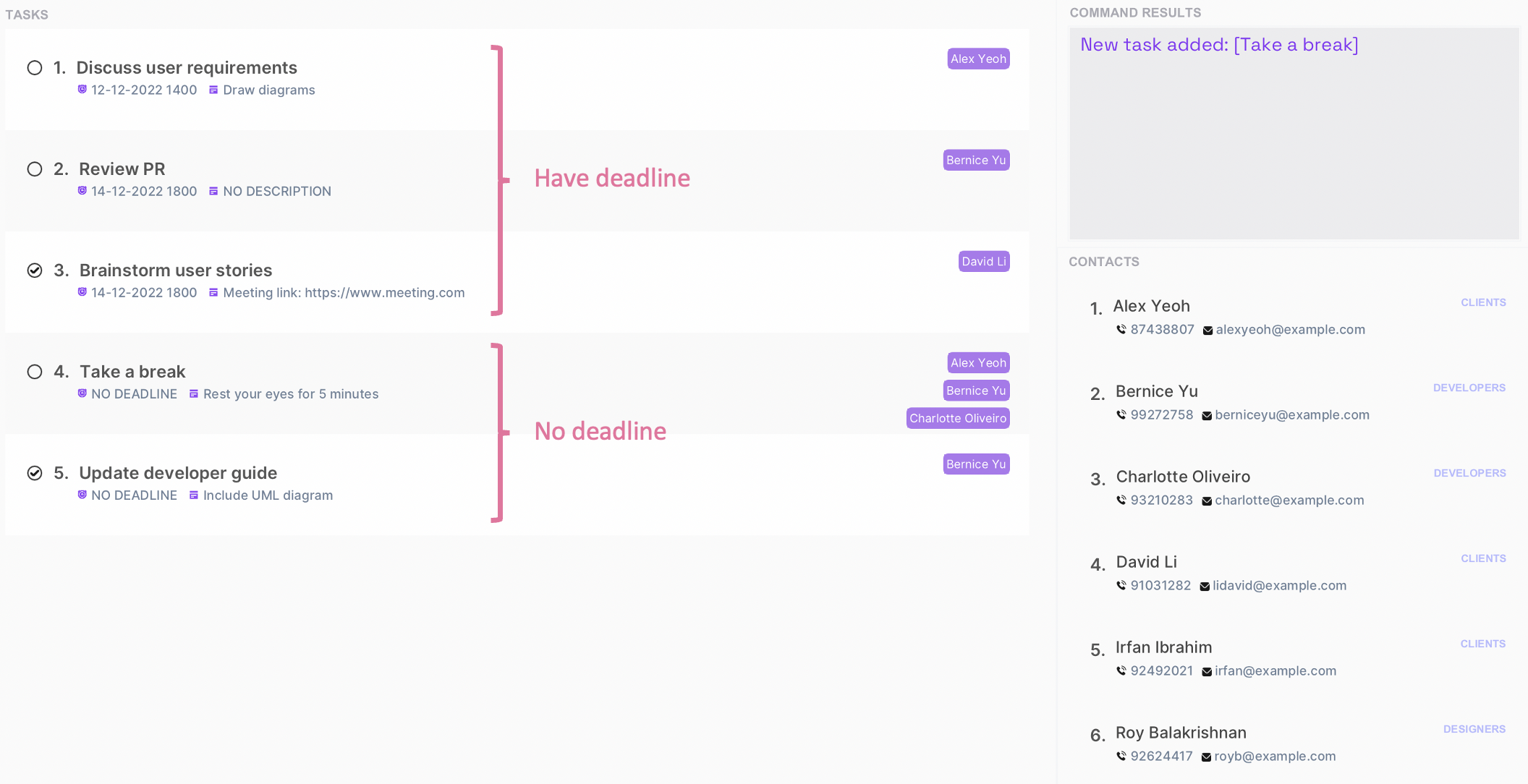Click deadline icon in 'Update developer guide' row
1528x784 pixels.
point(82,495)
